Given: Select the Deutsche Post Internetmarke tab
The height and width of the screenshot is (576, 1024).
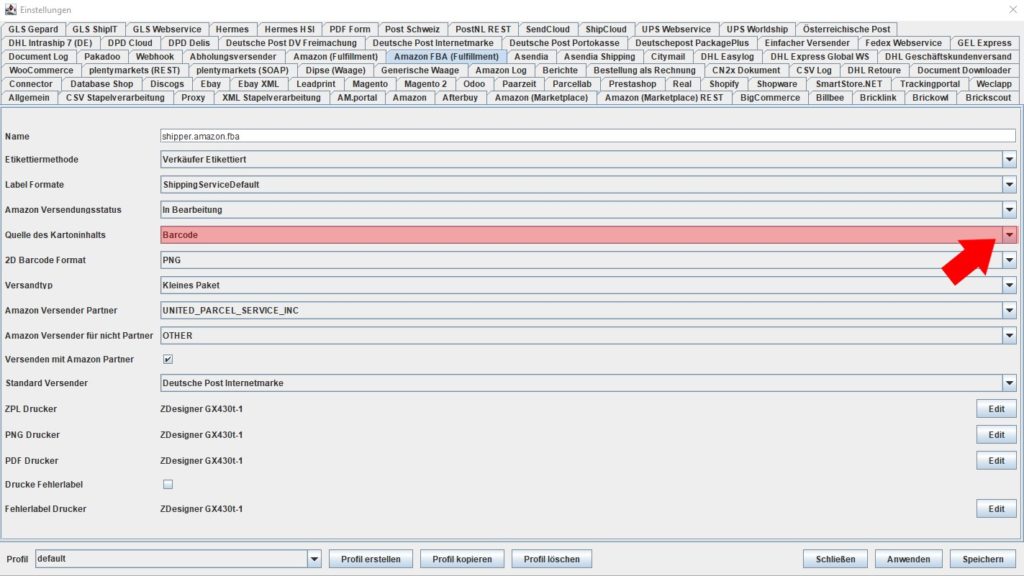Looking at the screenshot, I should pos(433,43).
